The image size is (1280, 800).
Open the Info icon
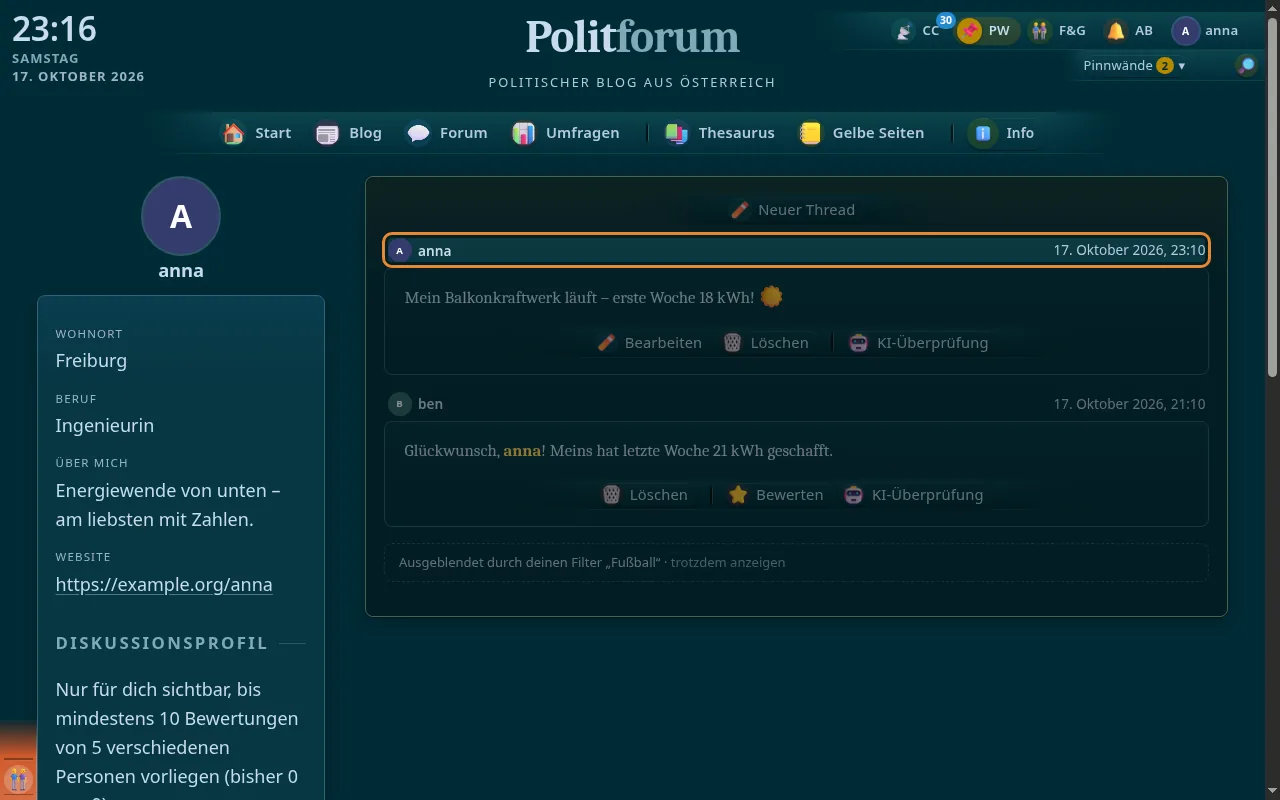984,133
